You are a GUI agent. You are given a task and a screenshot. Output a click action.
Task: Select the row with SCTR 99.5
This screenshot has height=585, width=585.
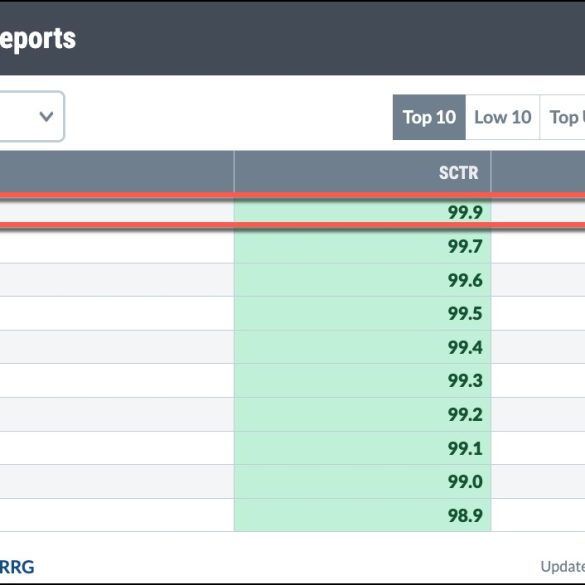[292, 313]
